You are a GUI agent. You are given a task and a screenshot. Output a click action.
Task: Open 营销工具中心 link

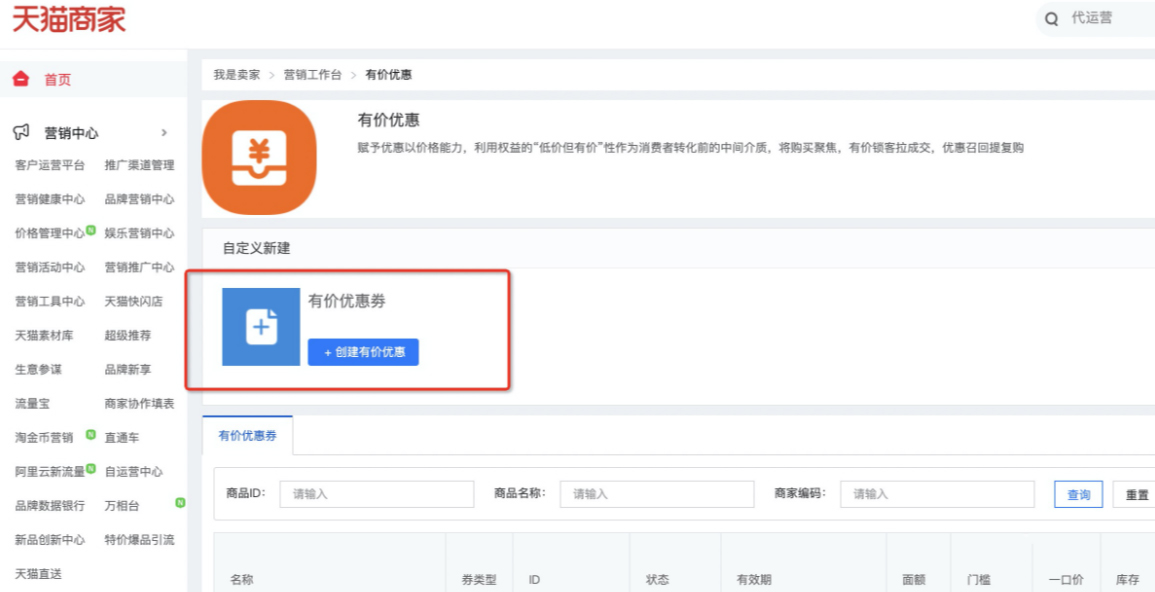pyautogui.click(x=49, y=301)
